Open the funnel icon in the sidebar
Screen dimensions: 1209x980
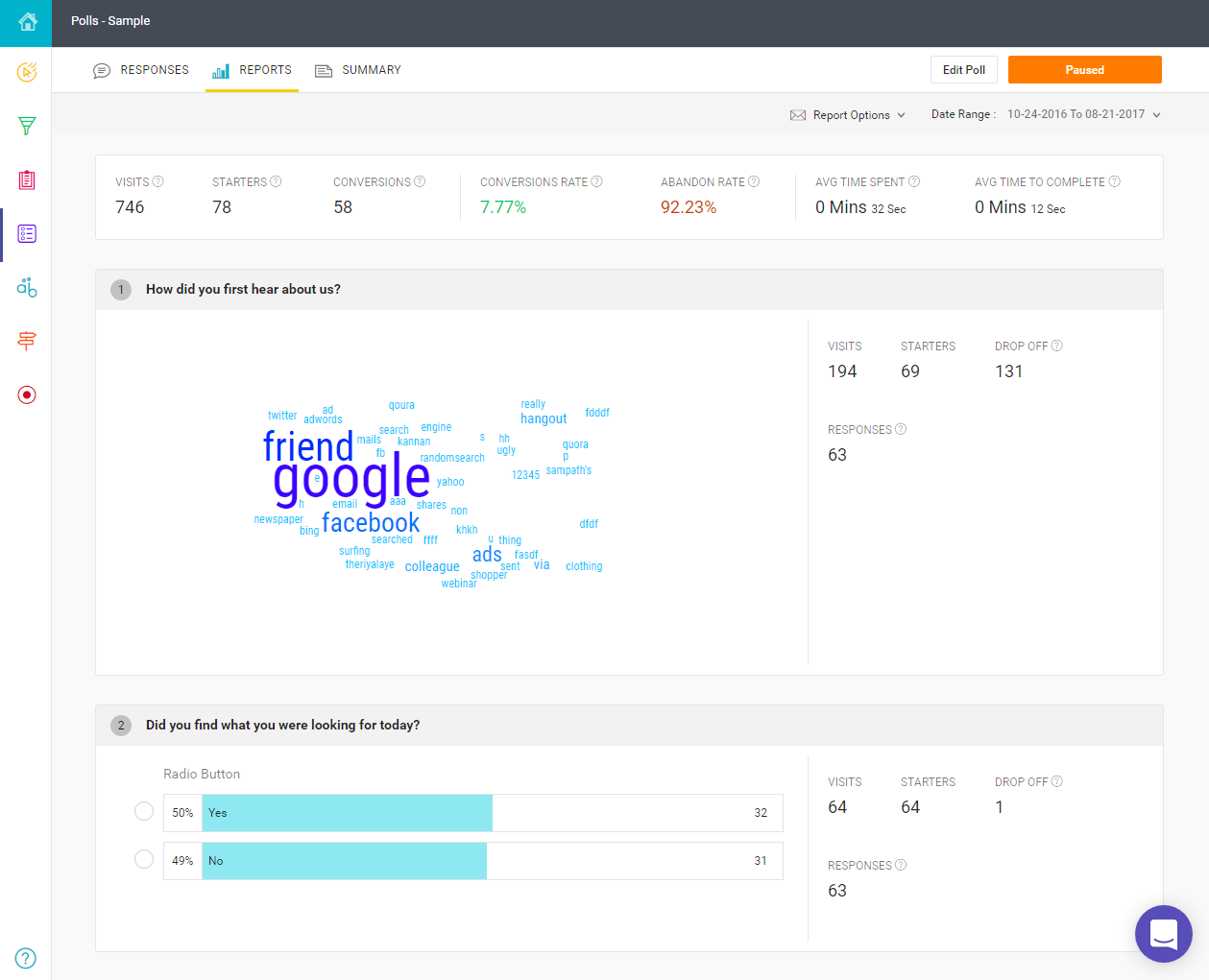coord(27,126)
